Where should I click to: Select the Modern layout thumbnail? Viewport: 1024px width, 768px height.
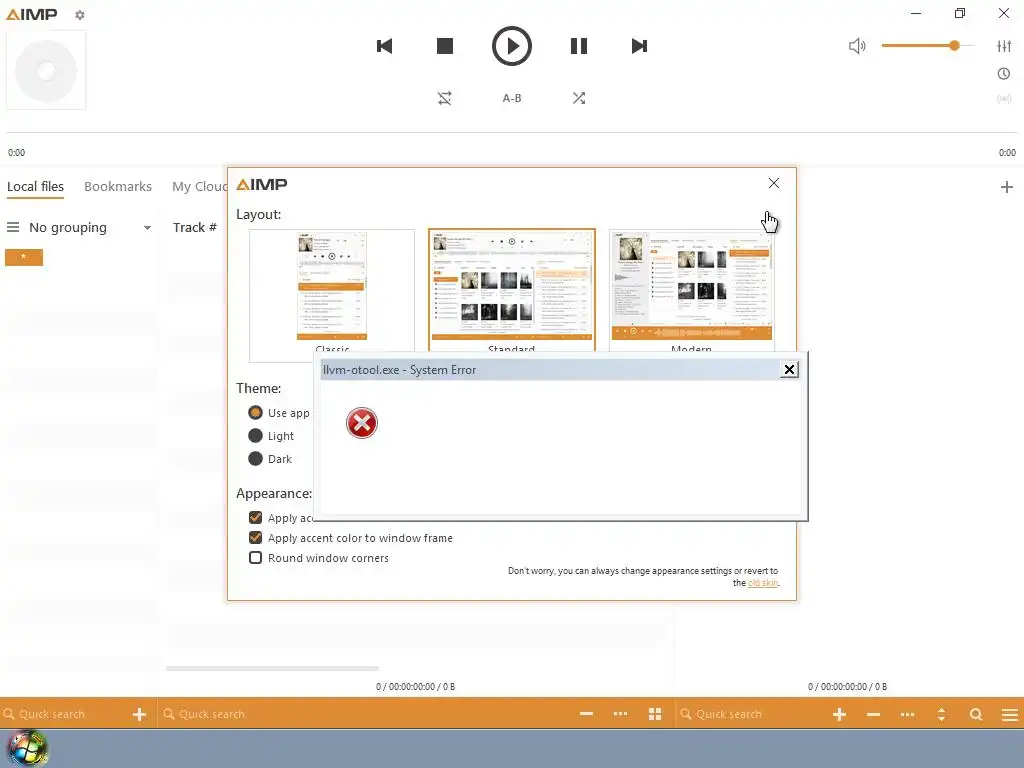692,291
